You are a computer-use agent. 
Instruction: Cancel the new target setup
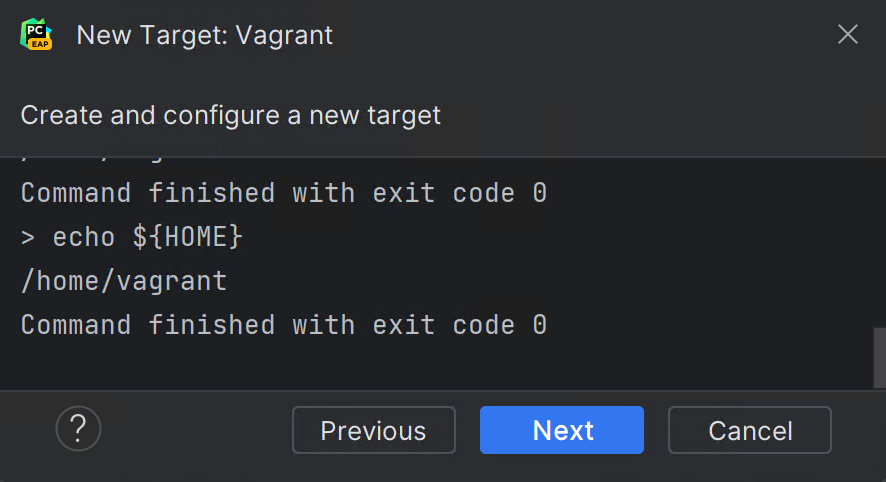click(x=750, y=430)
